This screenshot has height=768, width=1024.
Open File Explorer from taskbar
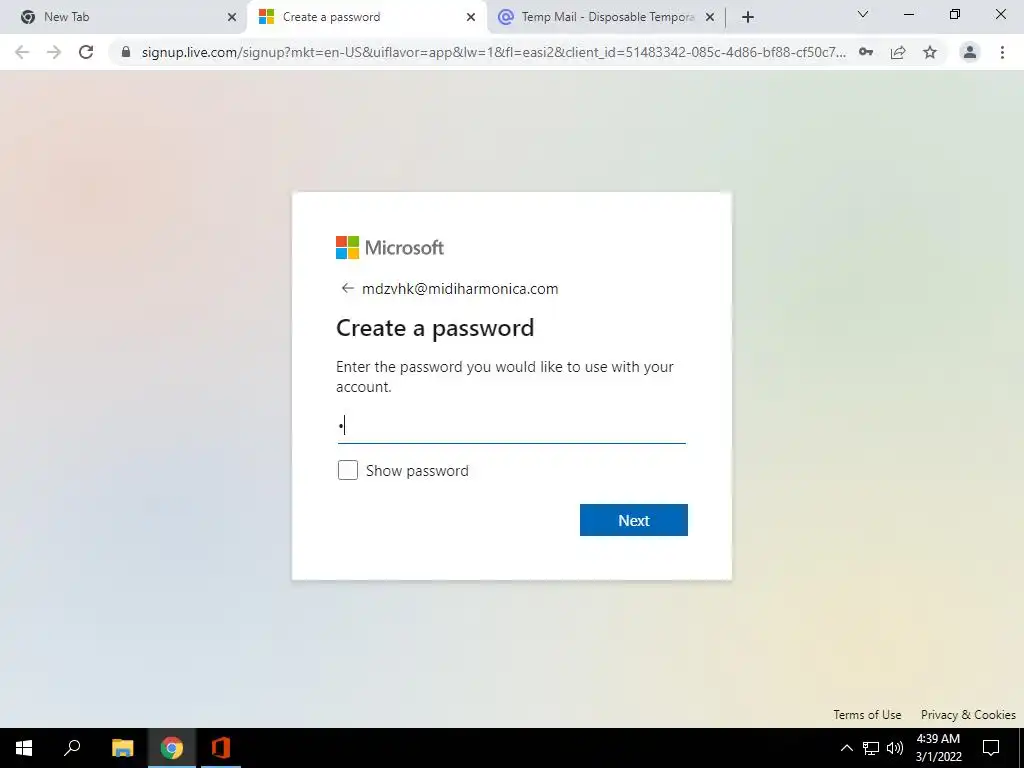coord(122,748)
